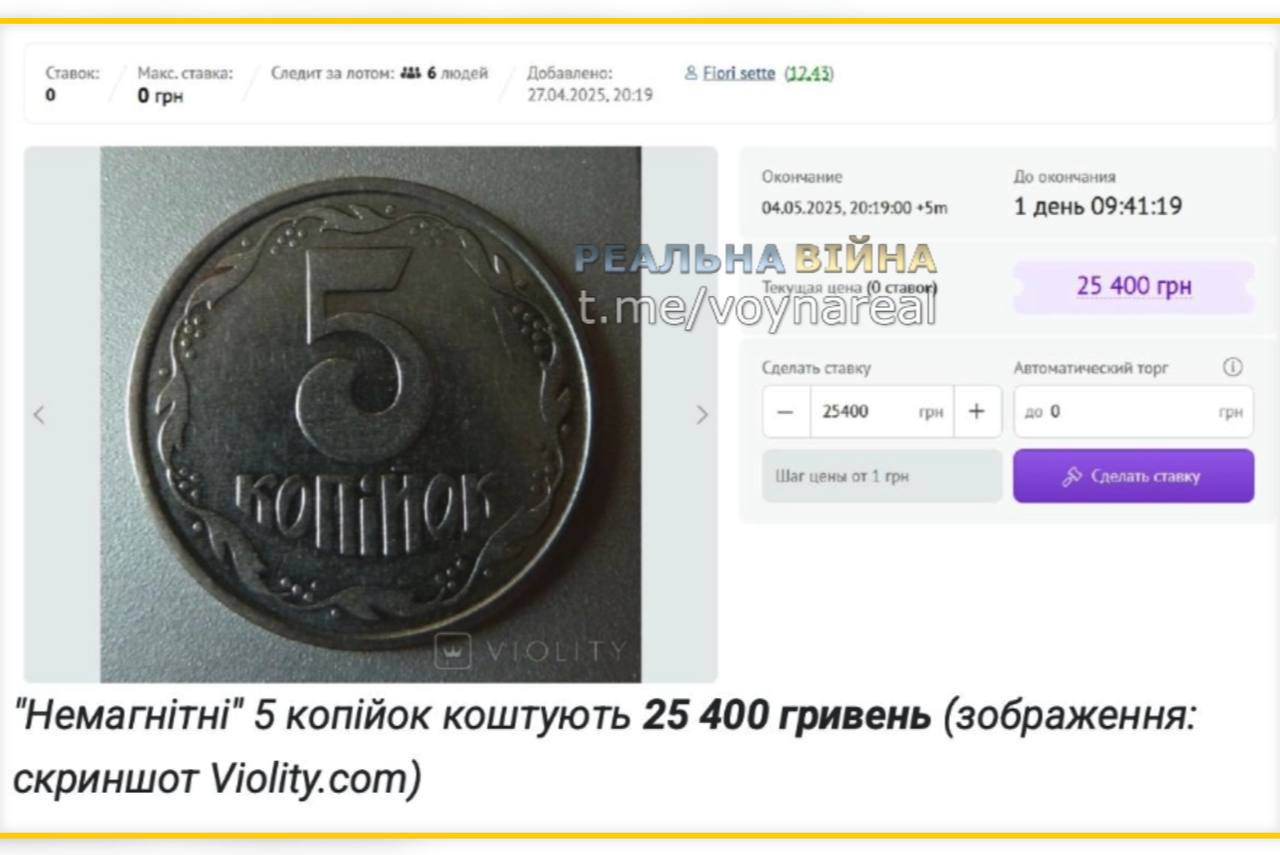Open the automatic bidding info icon
This screenshot has height=855, width=1280.
tap(1233, 367)
